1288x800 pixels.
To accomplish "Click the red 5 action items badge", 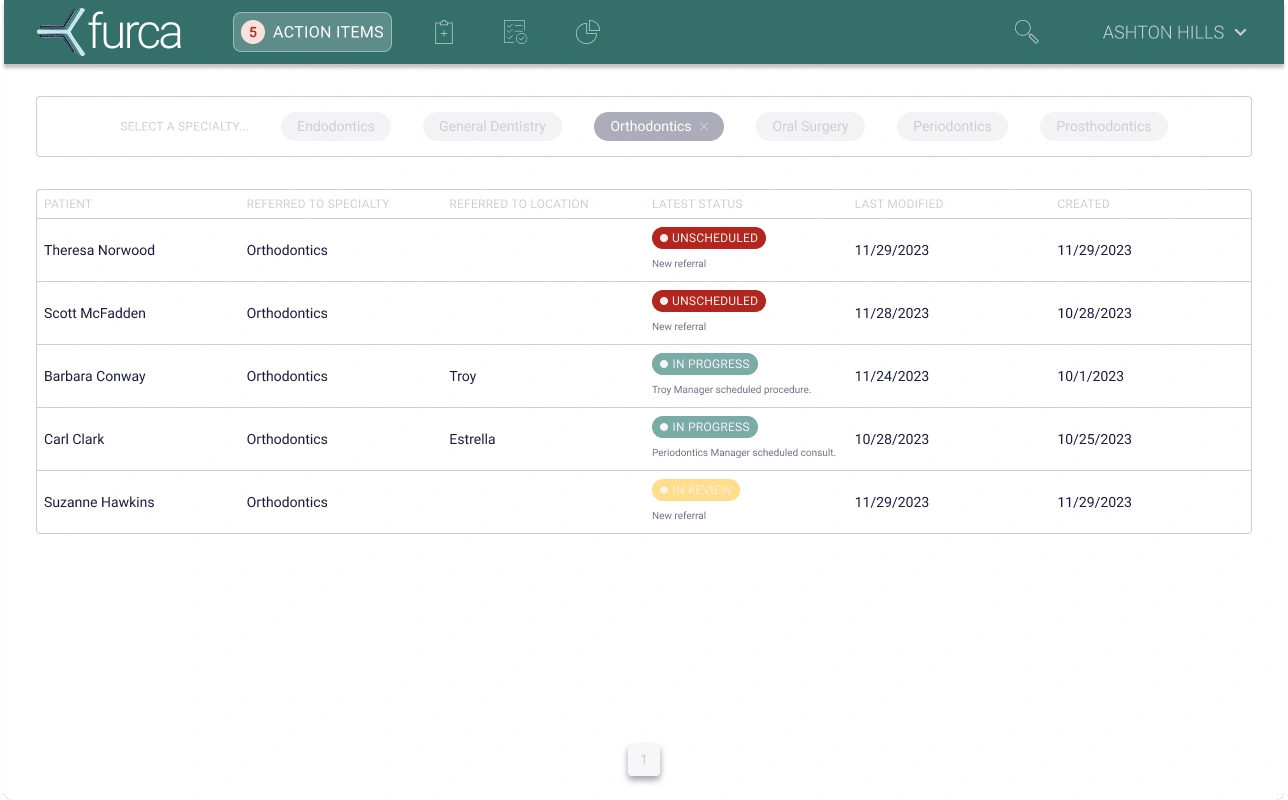I will pos(253,32).
